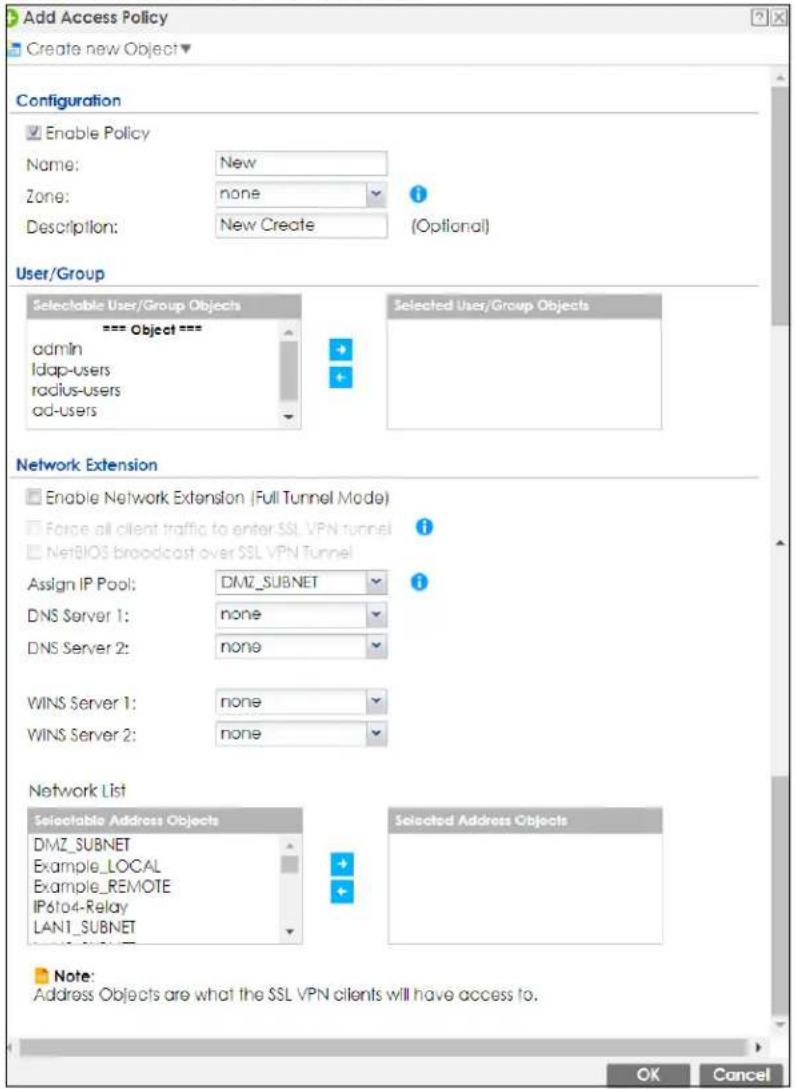Click the Selected User/Group Objects box

pos(524,374)
